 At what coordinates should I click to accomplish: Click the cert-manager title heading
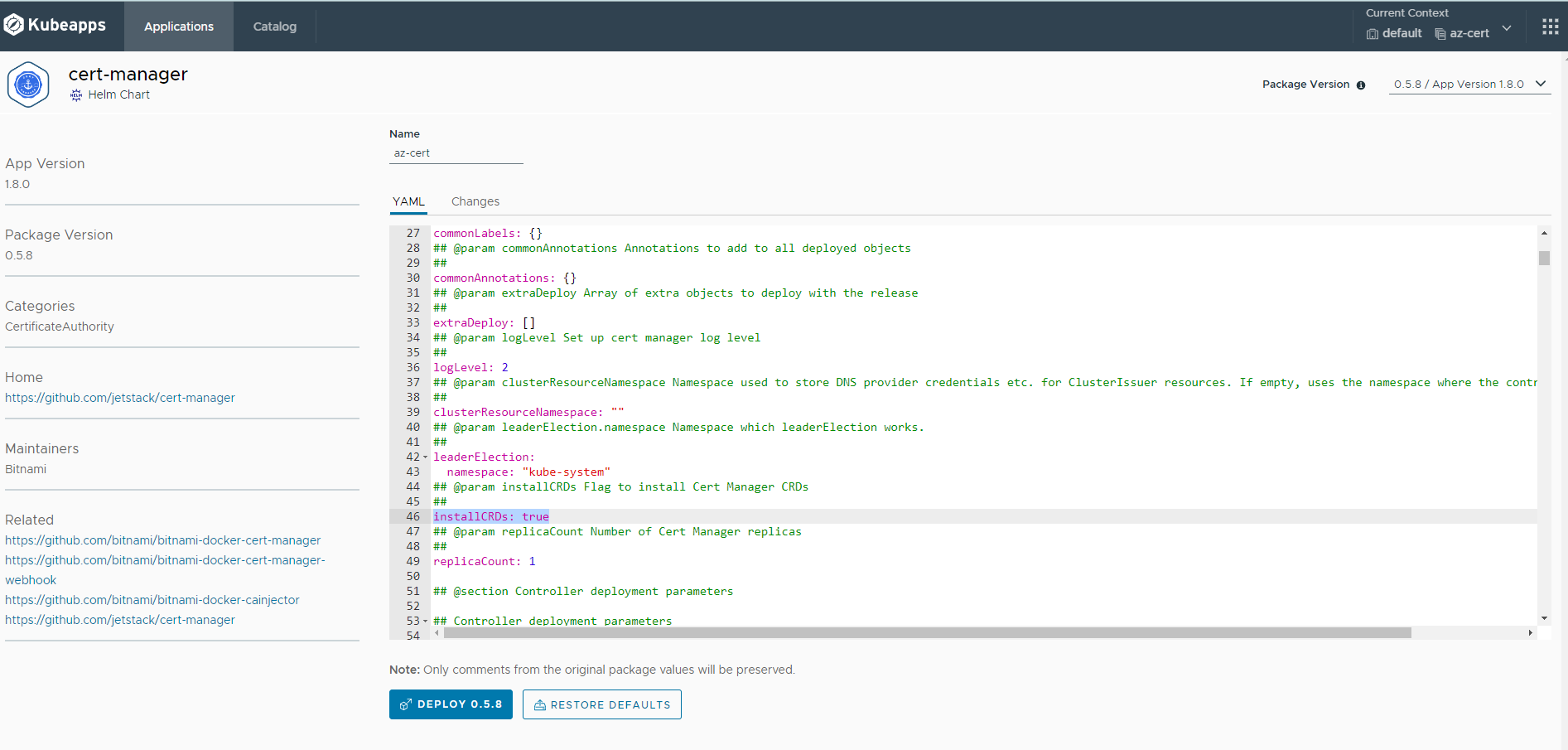click(x=128, y=74)
